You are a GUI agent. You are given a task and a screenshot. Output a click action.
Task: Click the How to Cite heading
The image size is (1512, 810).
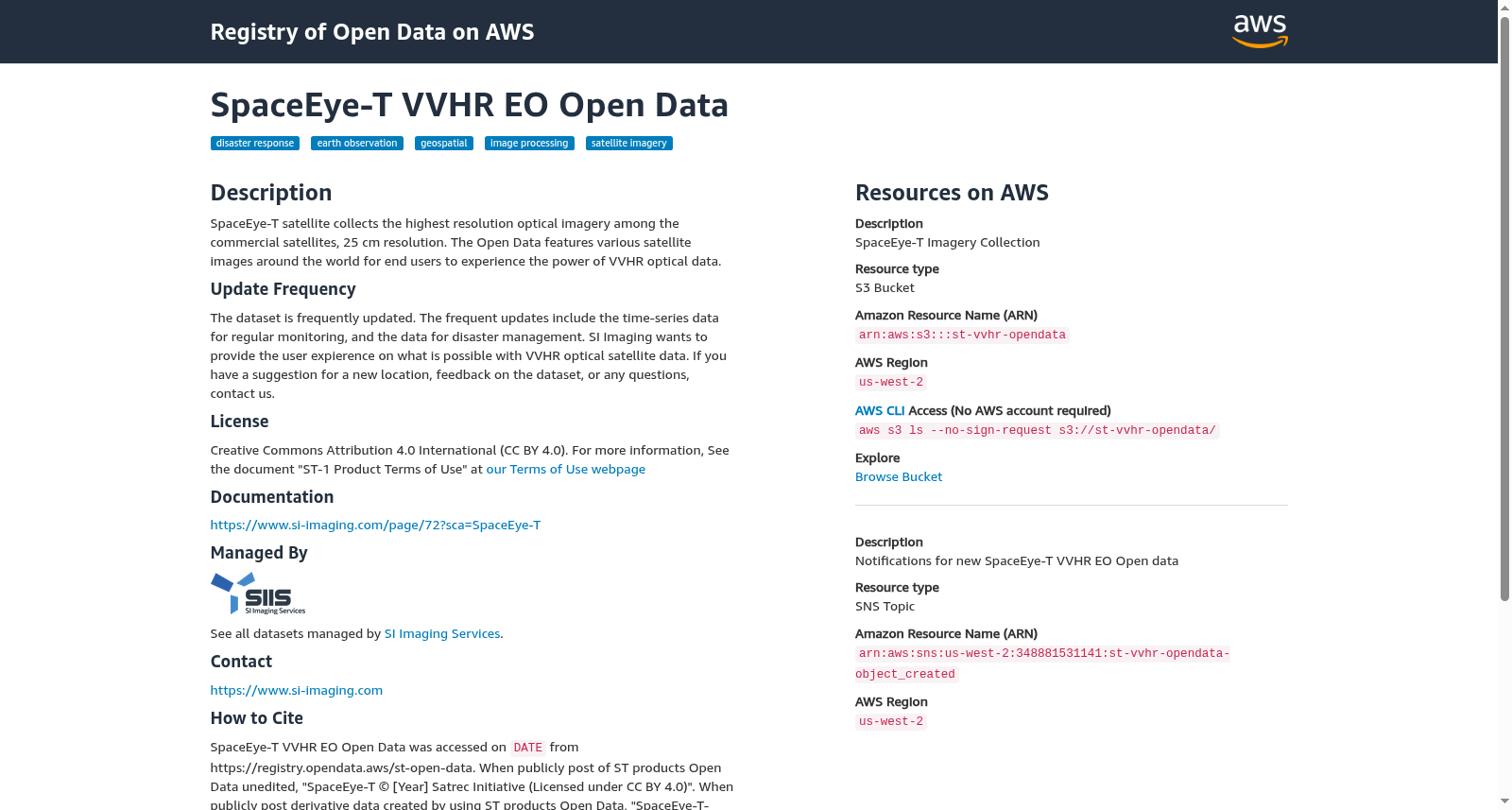click(257, 718)
